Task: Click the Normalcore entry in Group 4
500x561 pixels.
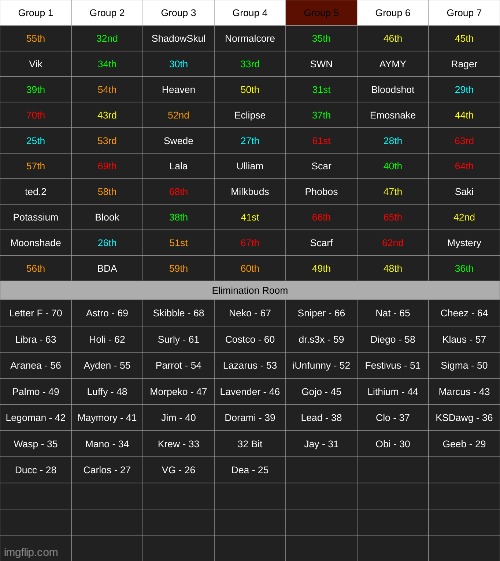Action: point(250,38)
